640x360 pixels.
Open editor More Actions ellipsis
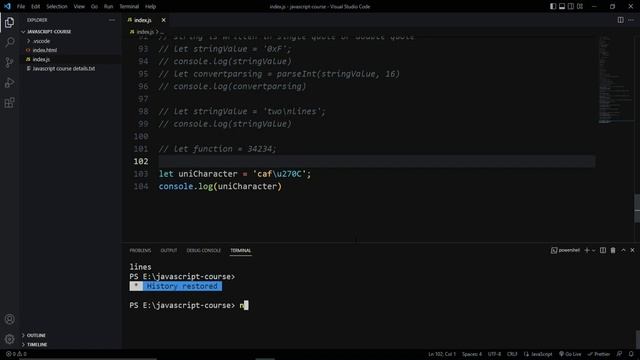[x=631, y=20]
